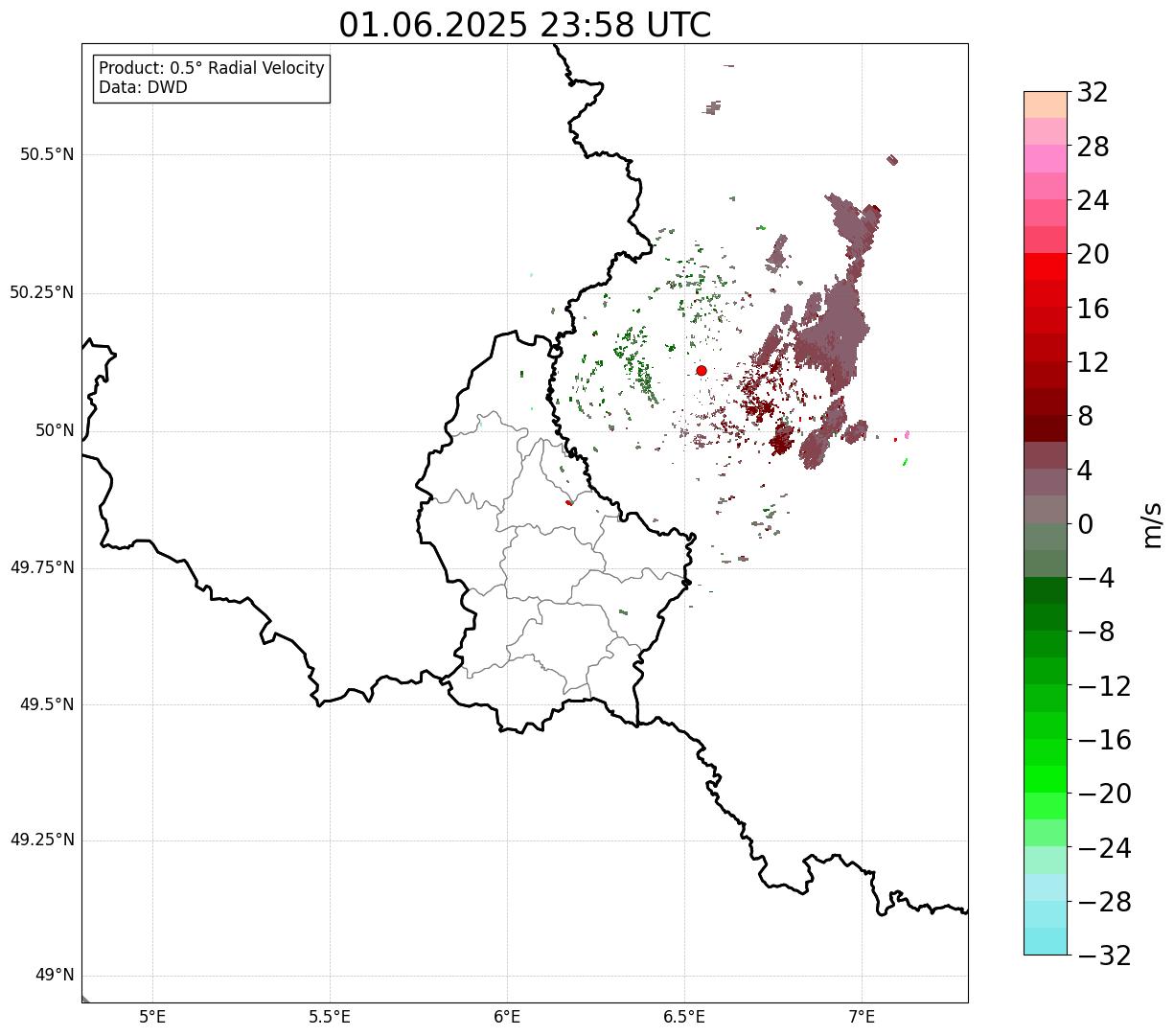Click the colorbar label '−20'
Screen dimensions: 1174x1036
[1104, 794]
